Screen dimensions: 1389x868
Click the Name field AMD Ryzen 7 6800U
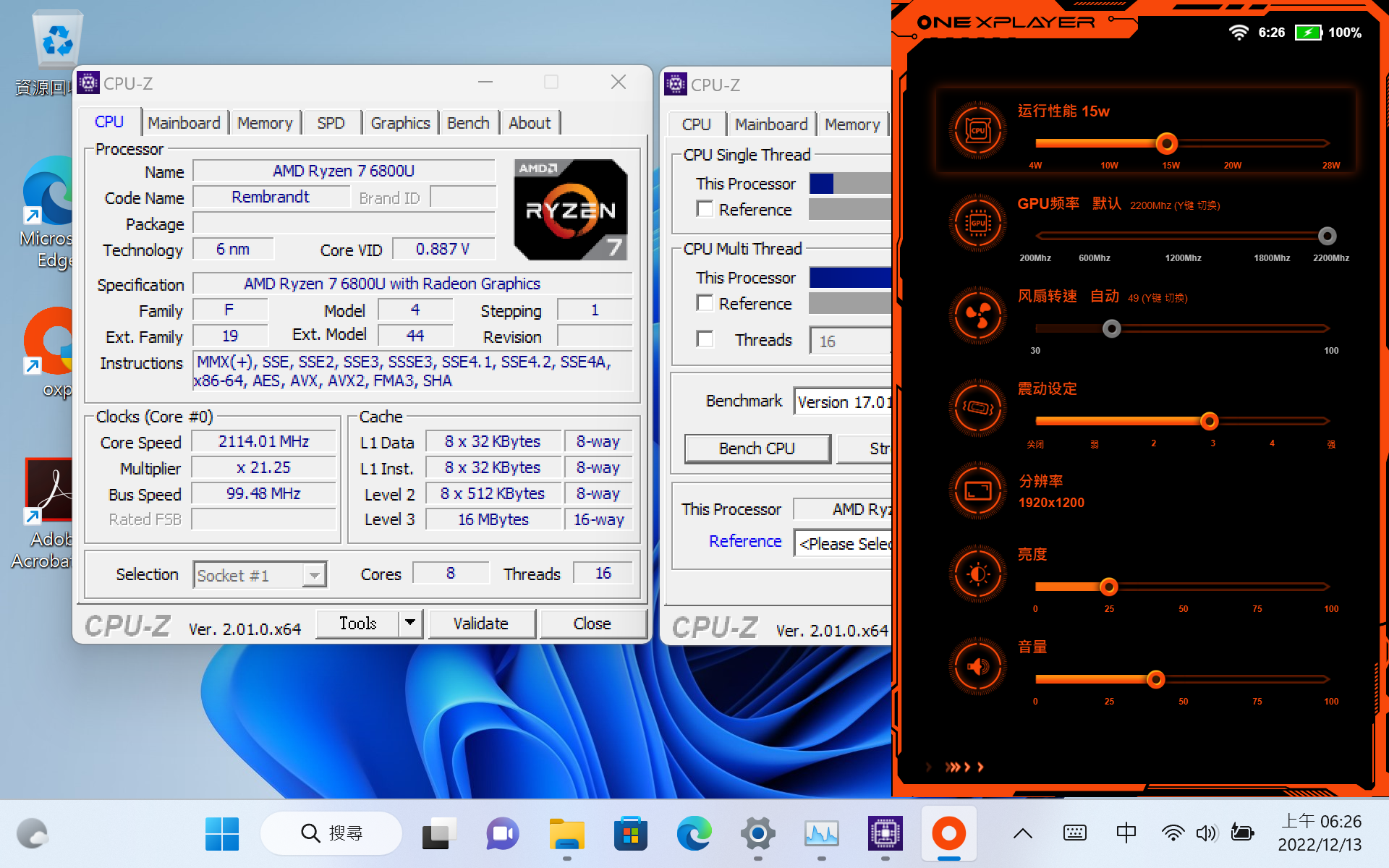tap(344, 171)
